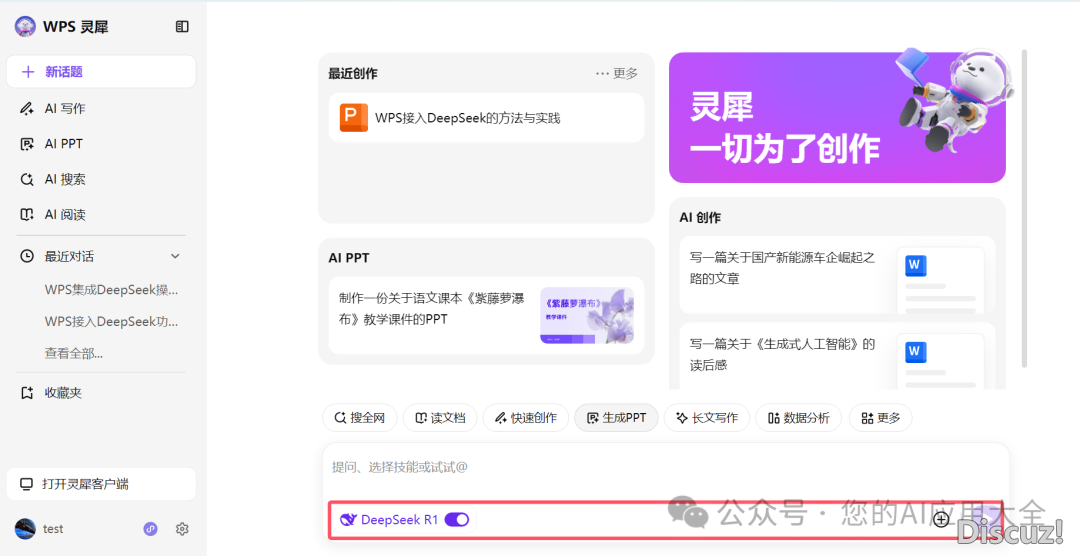Click the monitor icon on 打开灵犀客户端

[x=26, y=484]
